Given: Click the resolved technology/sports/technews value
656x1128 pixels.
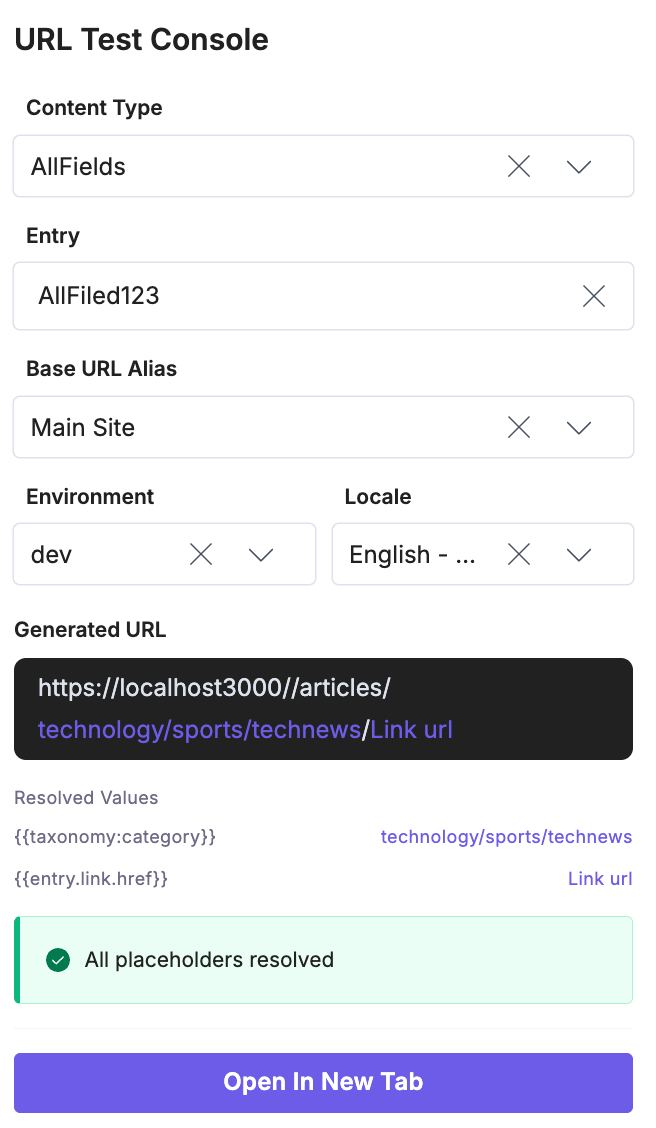Looking at the screenshot, I should pos(506,837).
